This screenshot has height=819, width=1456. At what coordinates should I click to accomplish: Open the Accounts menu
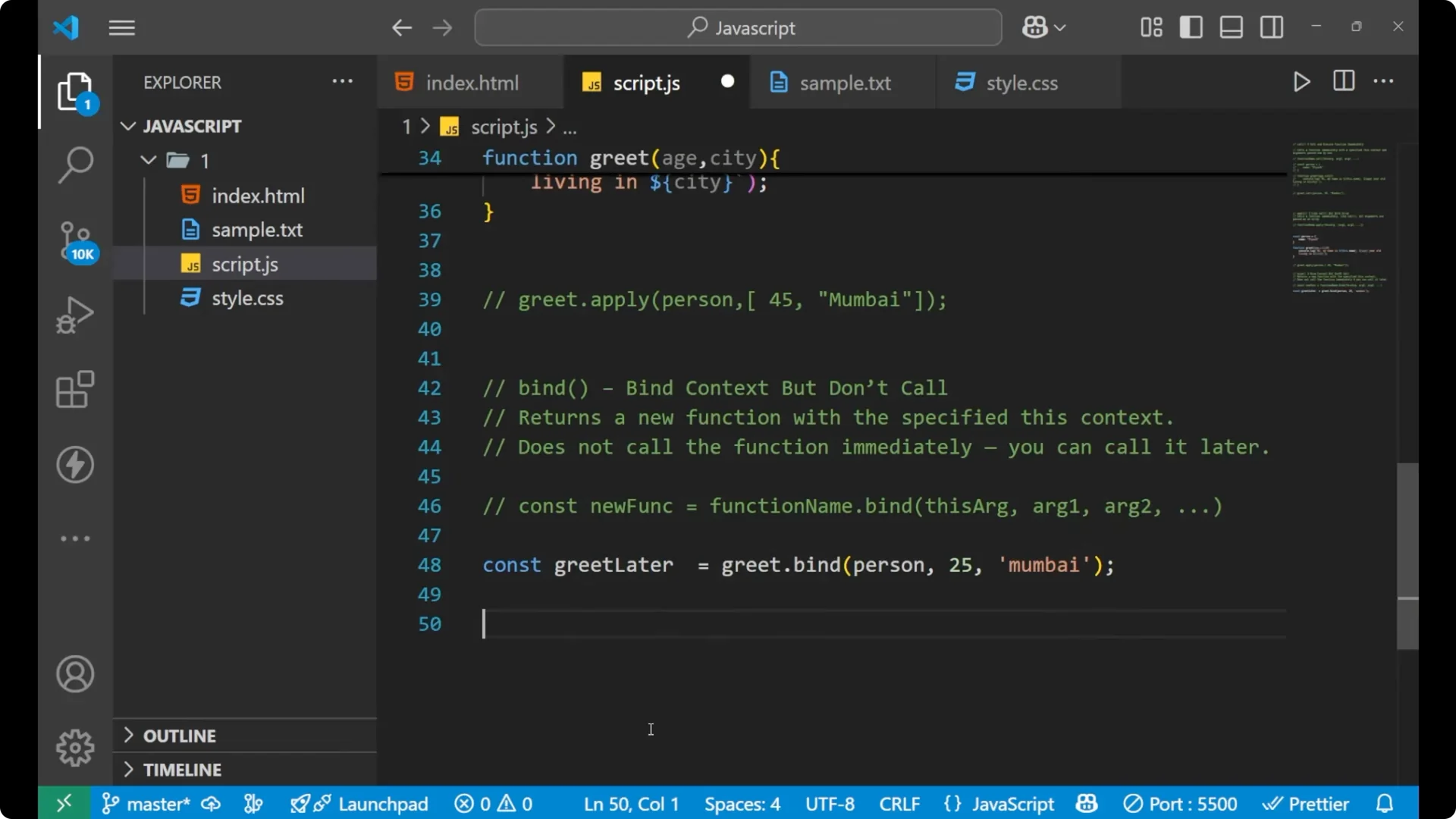[x=74, y=674]
